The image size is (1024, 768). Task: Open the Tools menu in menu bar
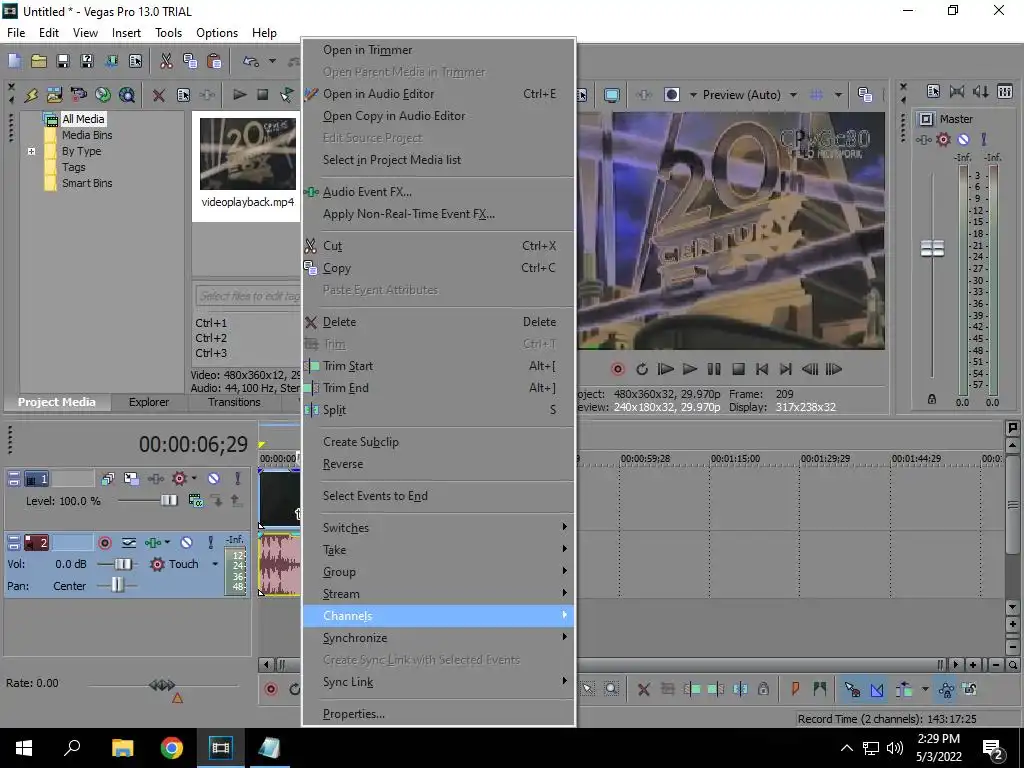[168, 33]
